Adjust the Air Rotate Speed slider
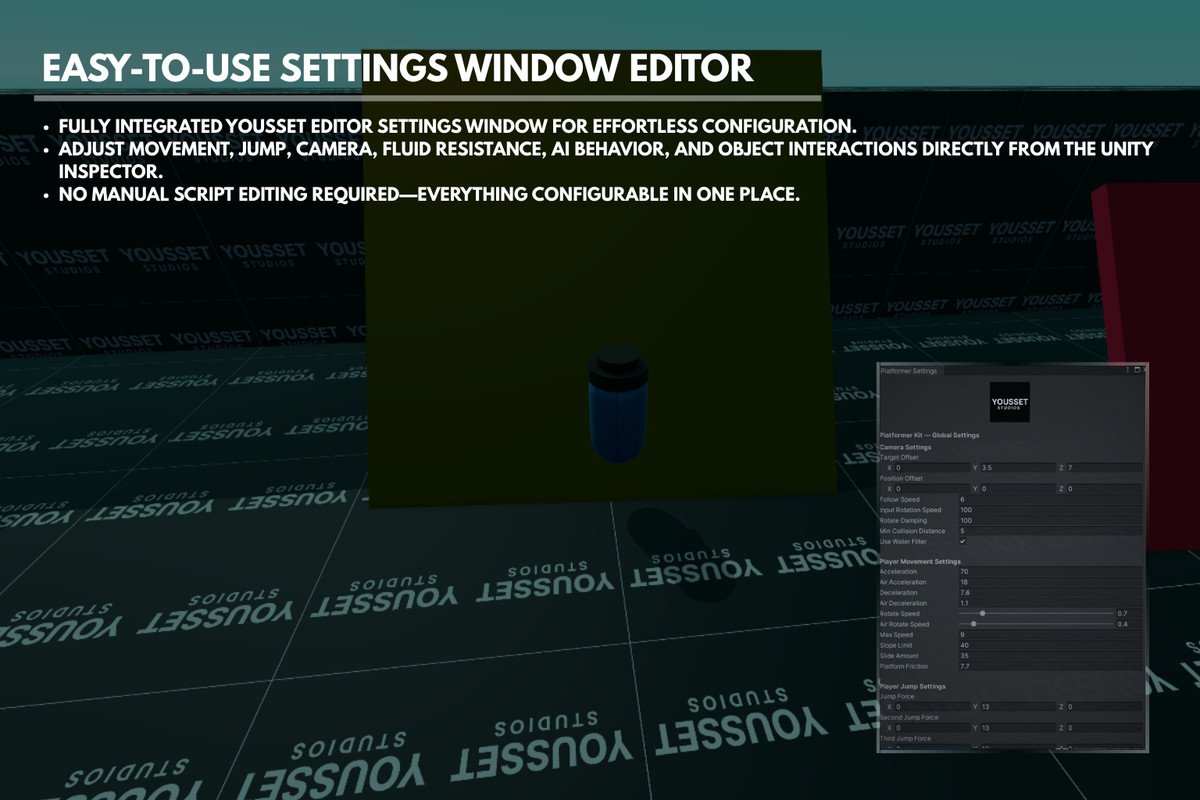Image resolution: width=1200 pixels, height=800 pixels. [x=1035, y=624]
